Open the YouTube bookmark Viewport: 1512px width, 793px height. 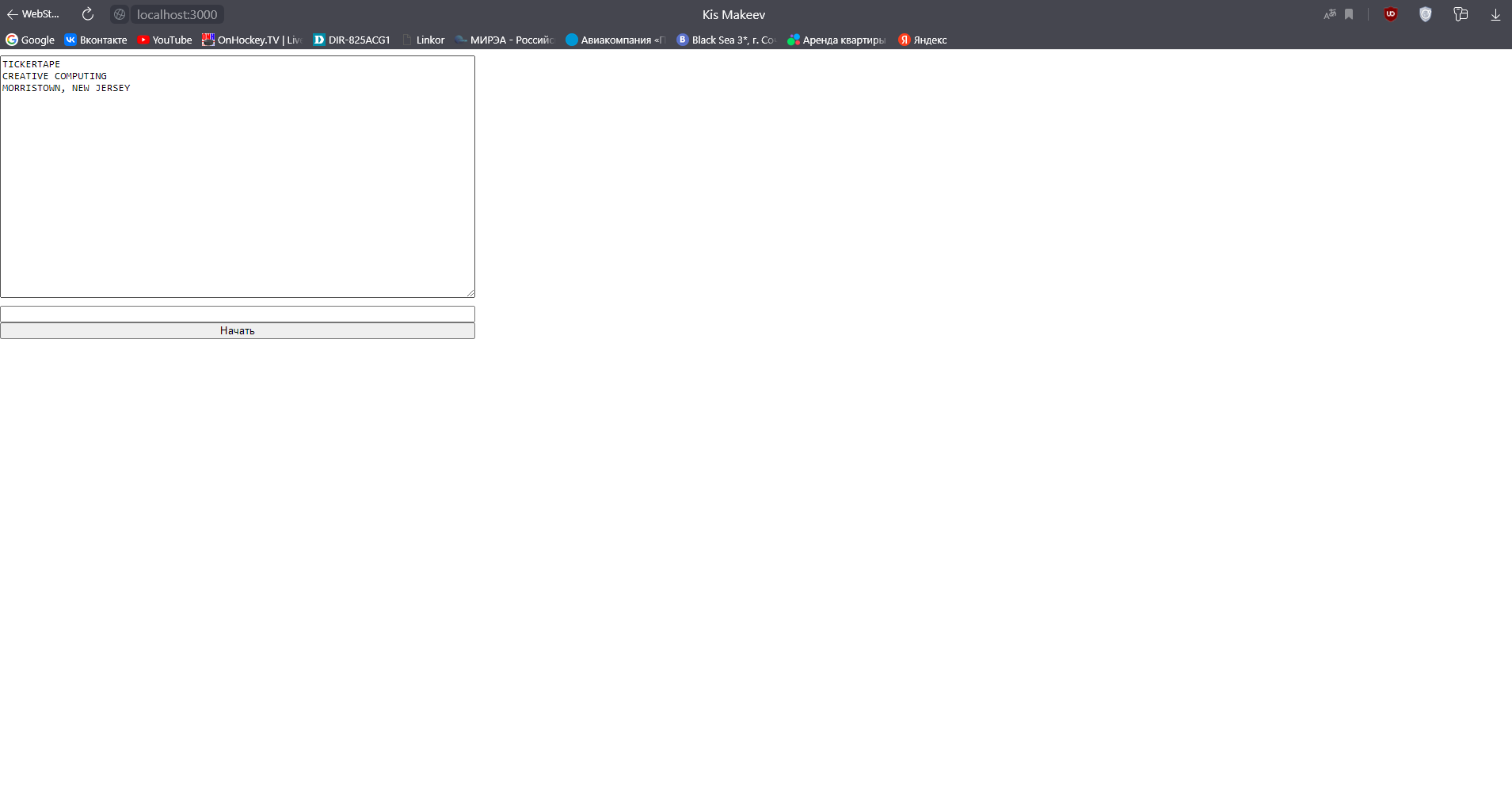click(x=165, y=40)
